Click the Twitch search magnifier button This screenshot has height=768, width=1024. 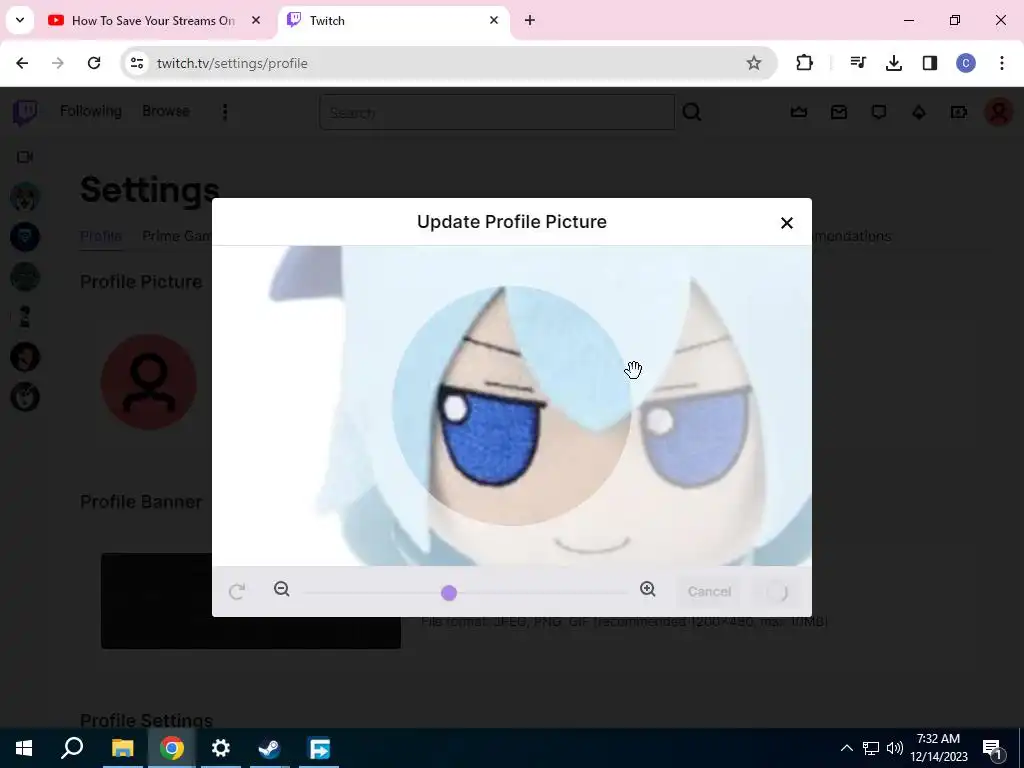point(692,112)
